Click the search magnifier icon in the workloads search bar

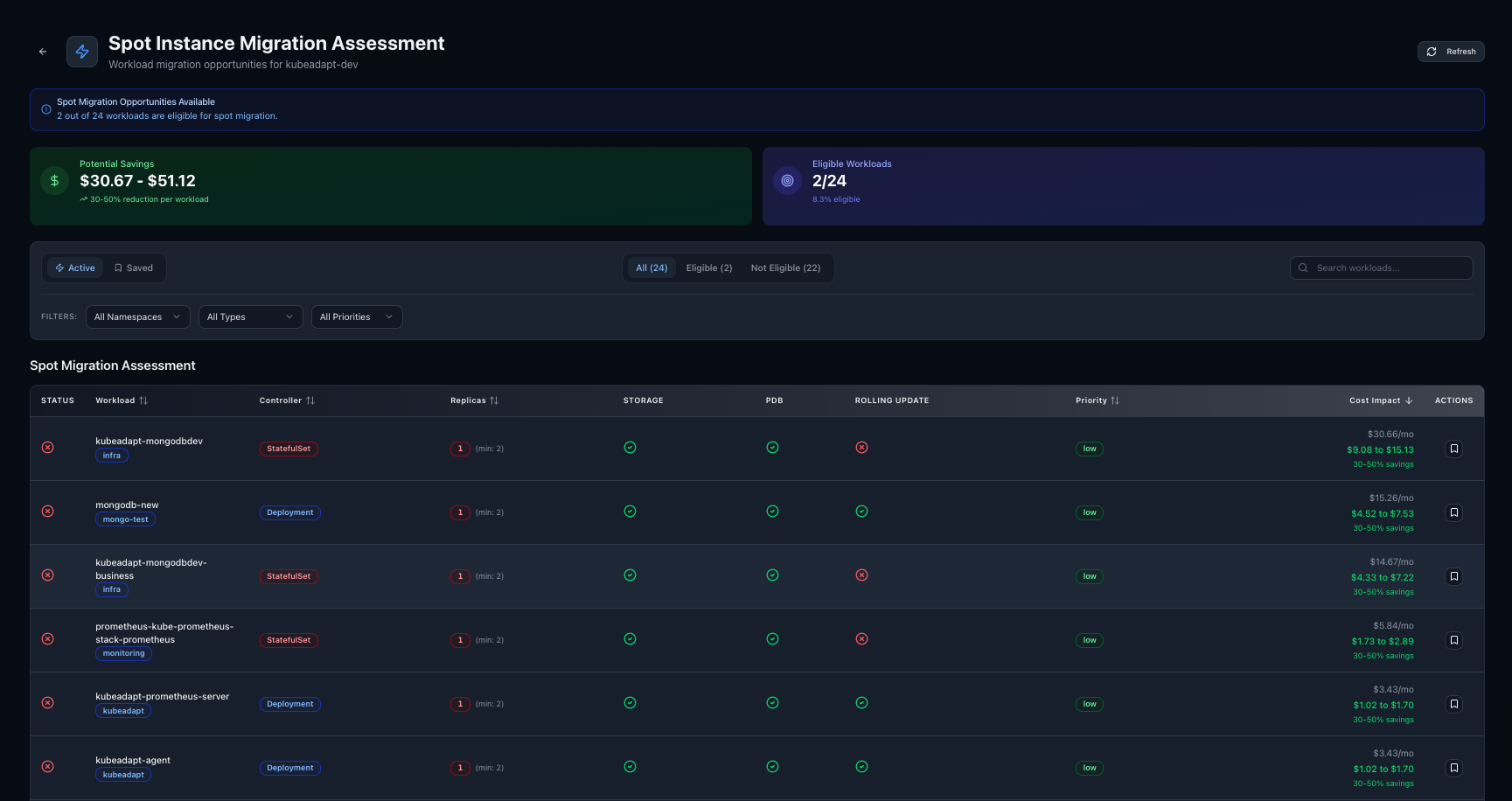[1304, 268]
